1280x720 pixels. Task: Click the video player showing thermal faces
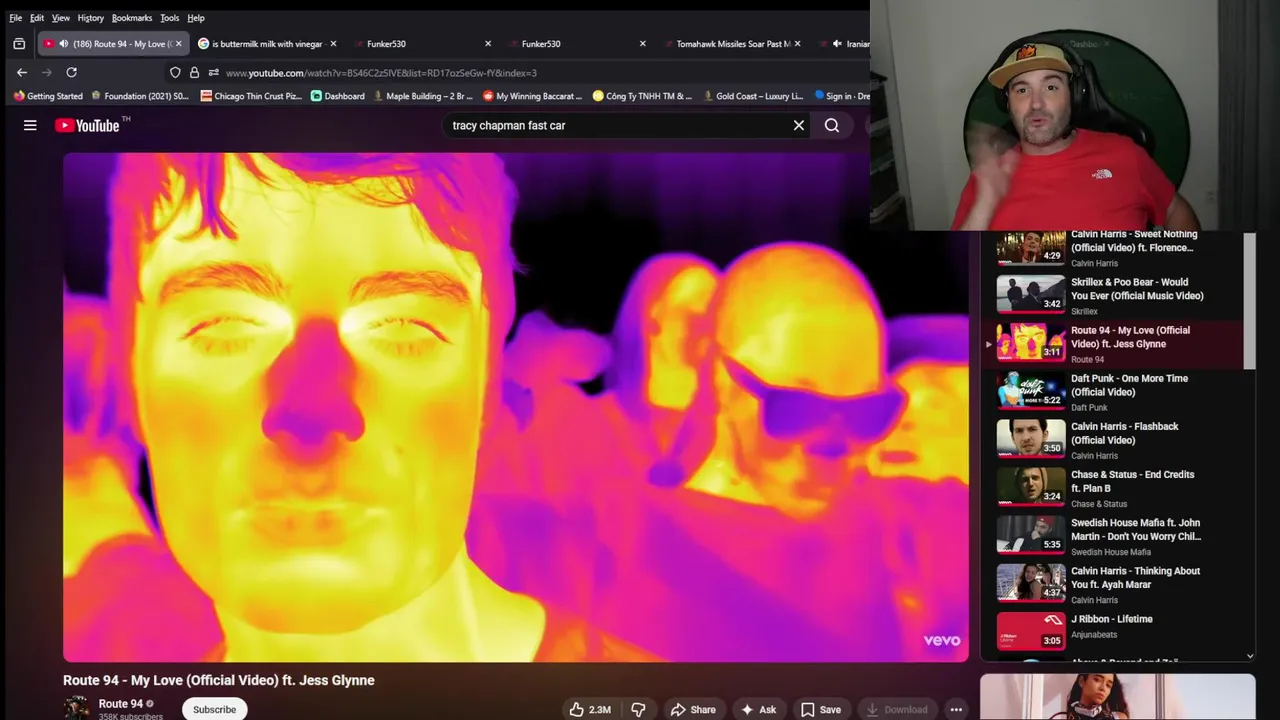click(x=516, y=407)
